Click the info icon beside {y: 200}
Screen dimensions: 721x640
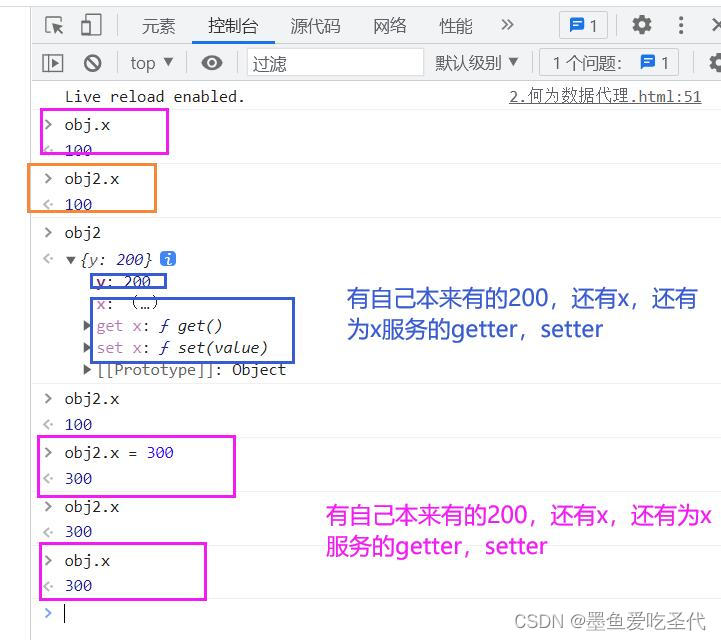(x=168, y=259)
